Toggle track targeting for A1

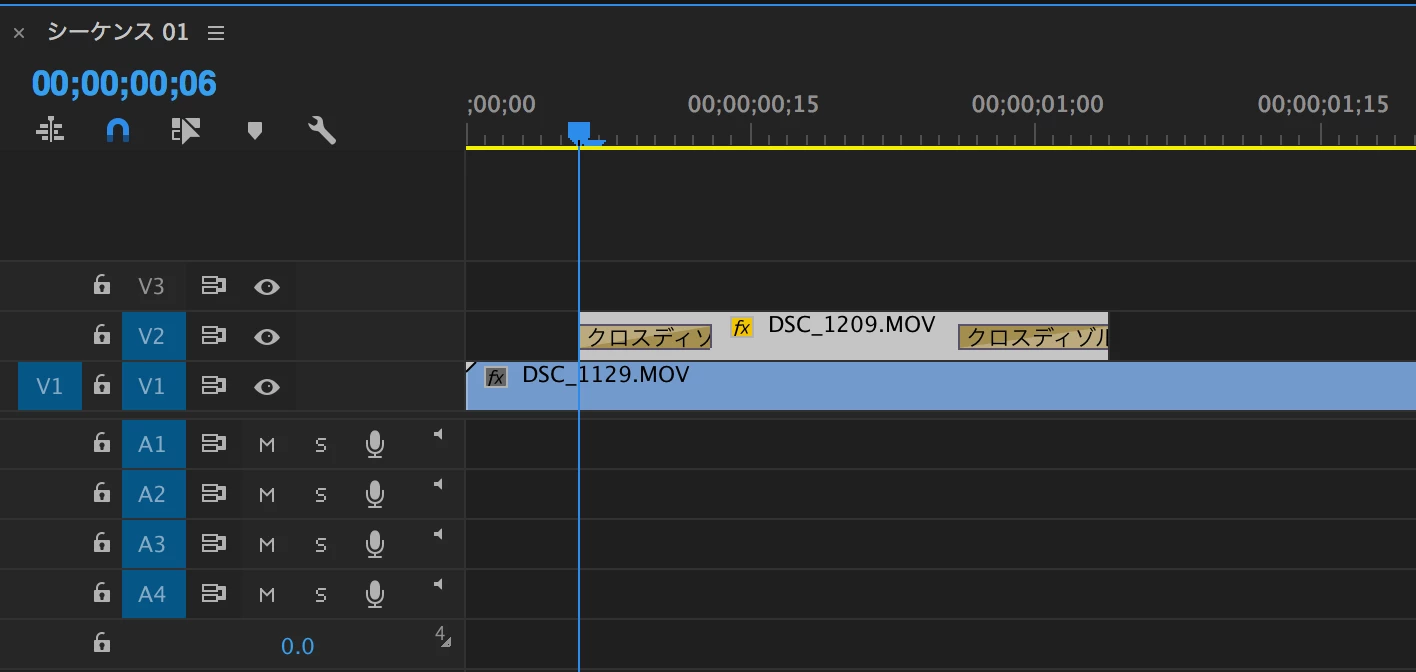pyautogui.click(x=154, y=444)
